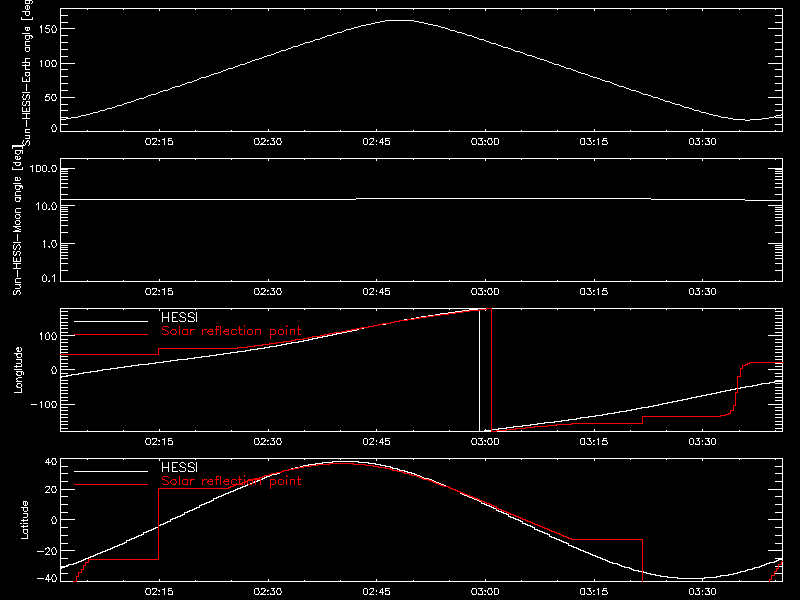
Task: Click 40 tick on Latitude axis
Action: coord(51,462)
